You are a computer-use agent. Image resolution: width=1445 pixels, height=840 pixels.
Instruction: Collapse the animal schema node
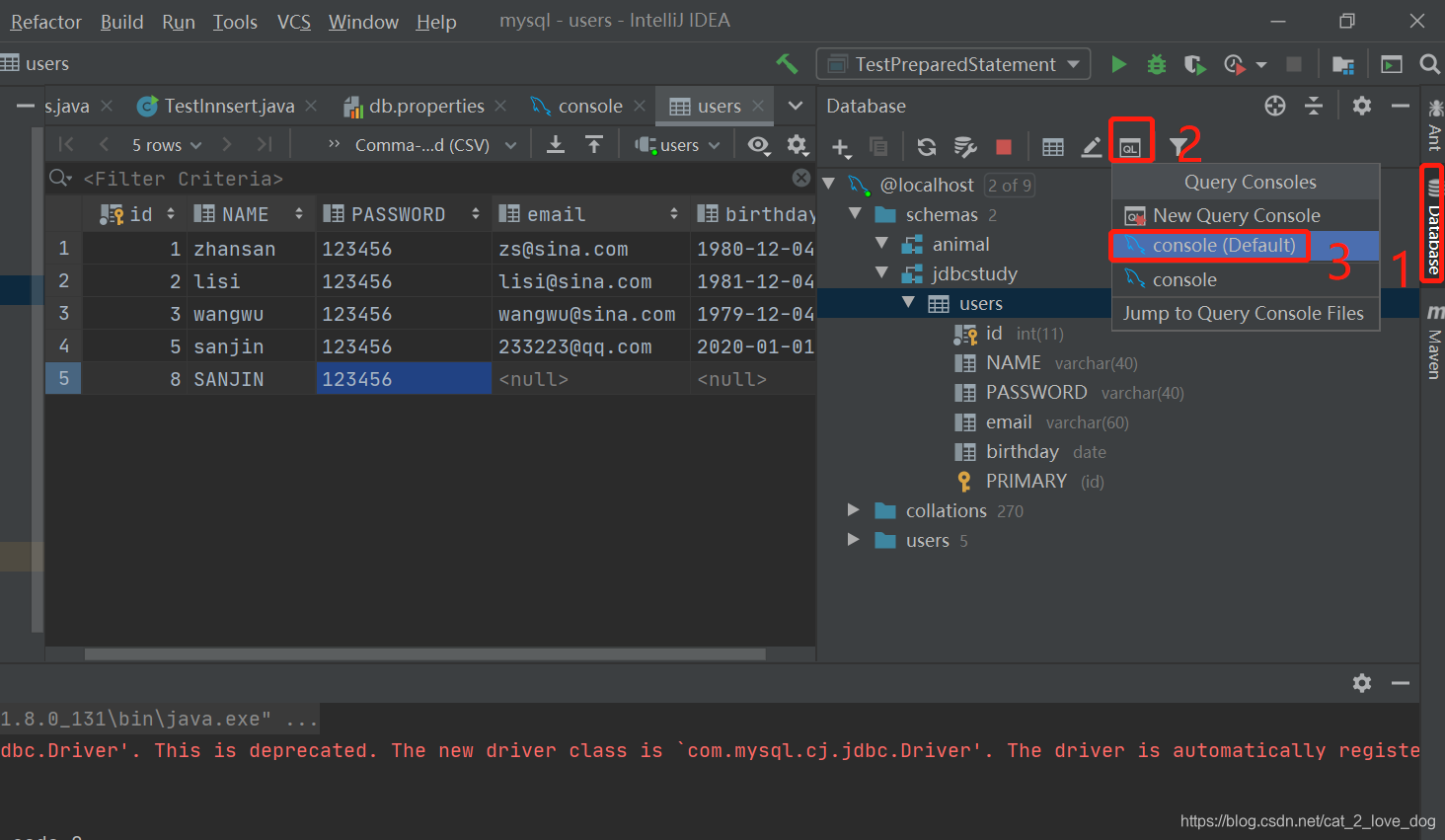pyautogui.click(x=882, y=243)
